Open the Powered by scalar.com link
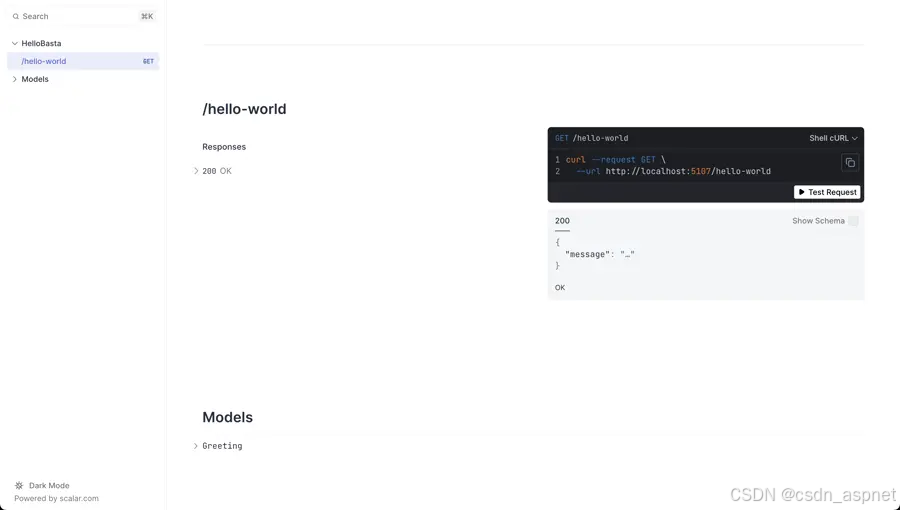Image resolution: width=900 pixels, height=510 pixels. coord(56,499)
